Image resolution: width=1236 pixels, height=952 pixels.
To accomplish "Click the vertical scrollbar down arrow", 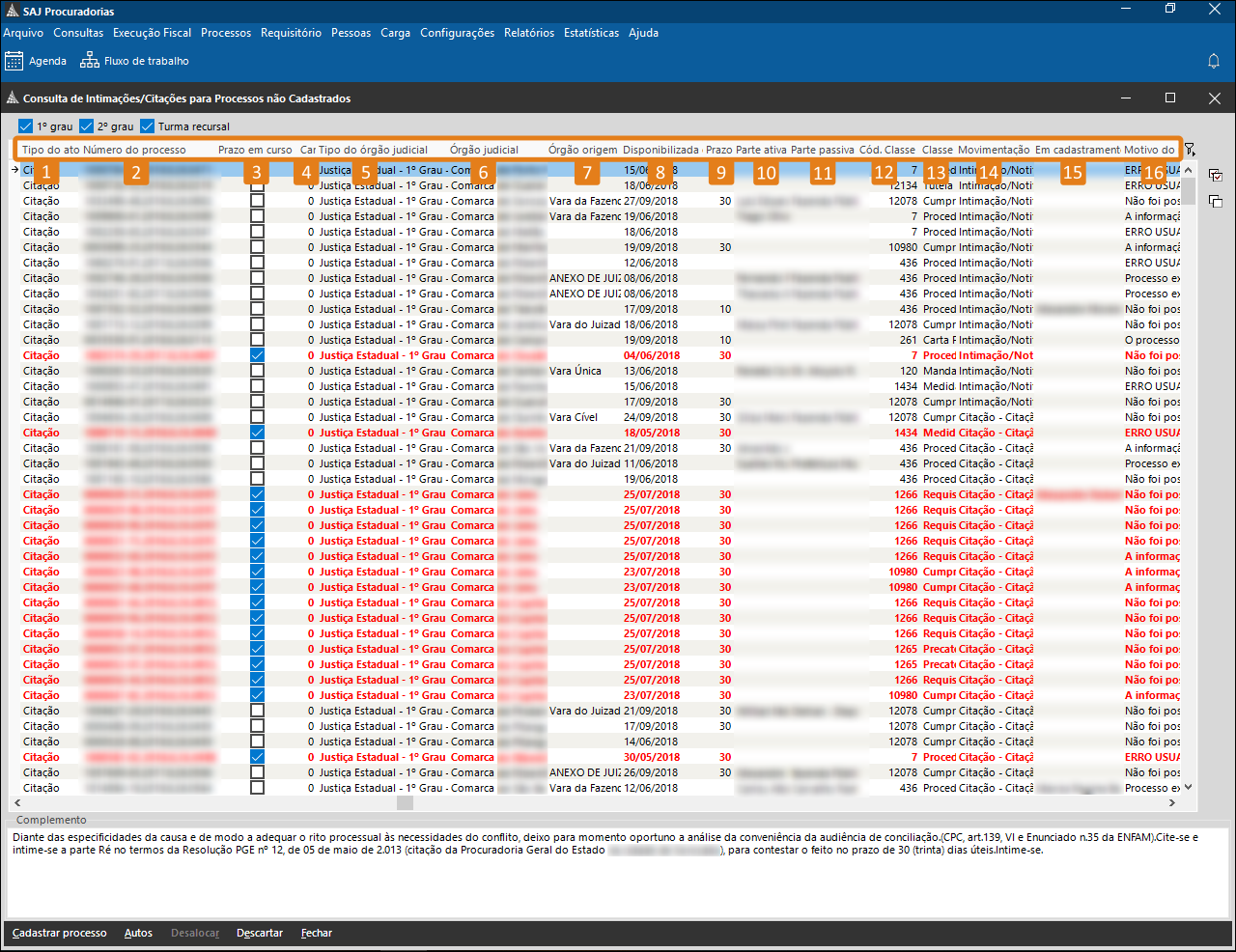I will pos(1189,787).
